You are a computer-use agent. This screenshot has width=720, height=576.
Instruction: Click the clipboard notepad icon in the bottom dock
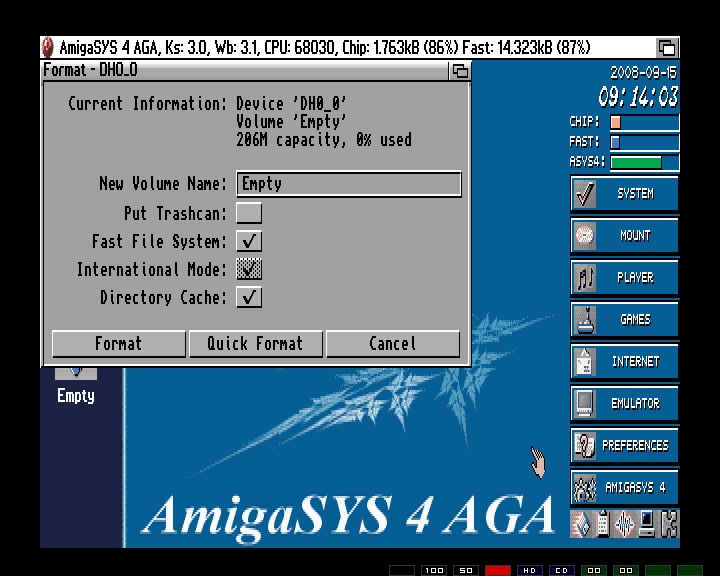[x=603, y=524]
